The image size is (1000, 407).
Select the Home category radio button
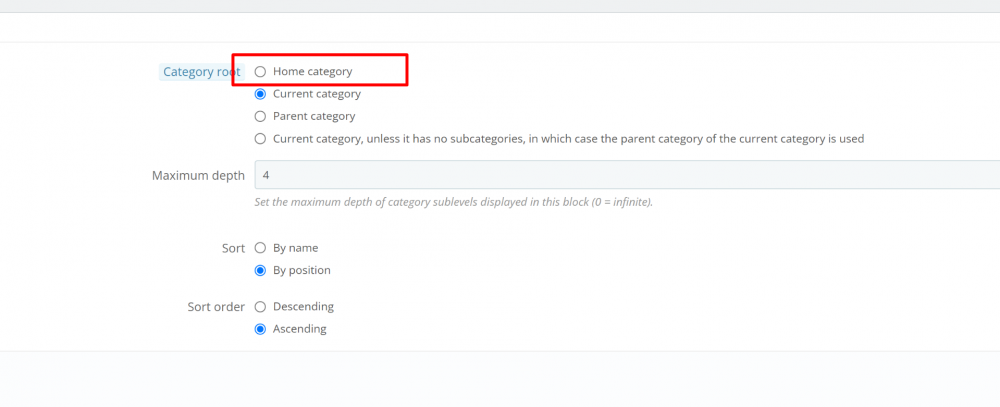(x=260, y=72)
